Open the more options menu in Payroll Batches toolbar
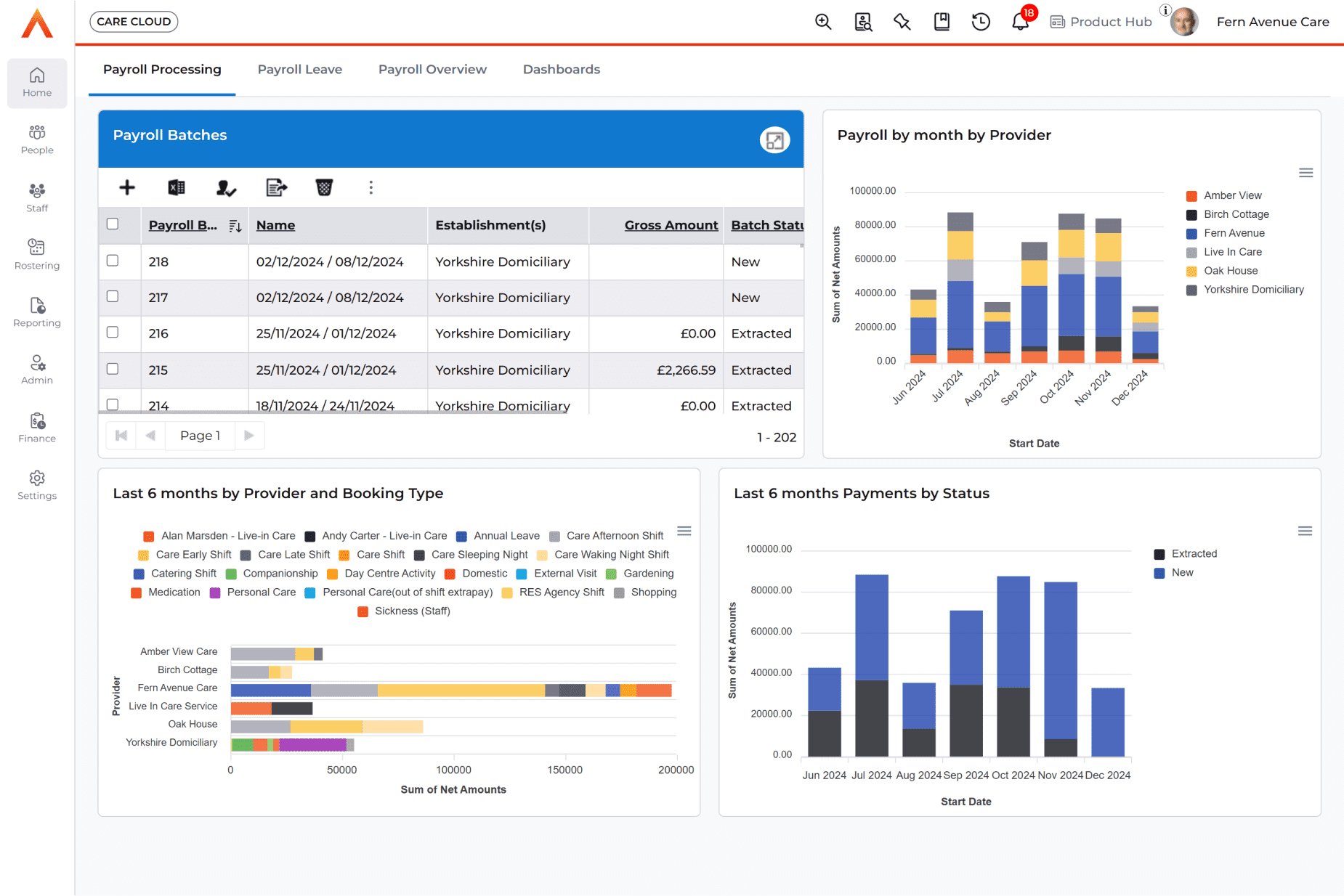Screen dimensions: 1344x896 pyautogui.click(x=371, y=187)
